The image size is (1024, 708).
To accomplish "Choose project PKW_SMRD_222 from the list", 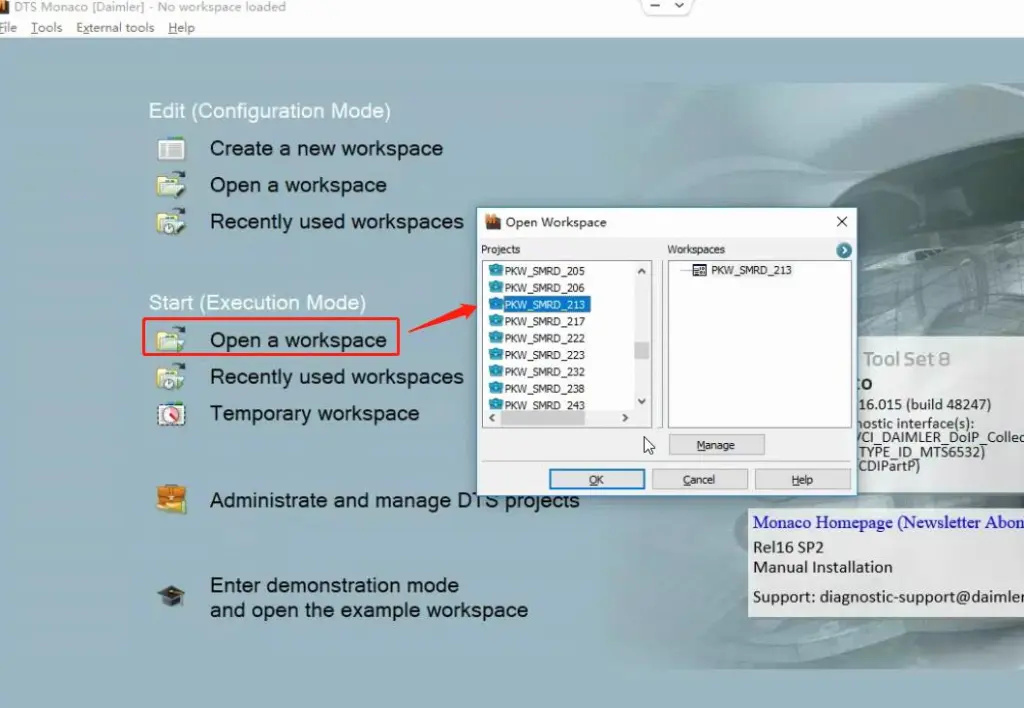I will pyautogui.click(x=544, y=338).
